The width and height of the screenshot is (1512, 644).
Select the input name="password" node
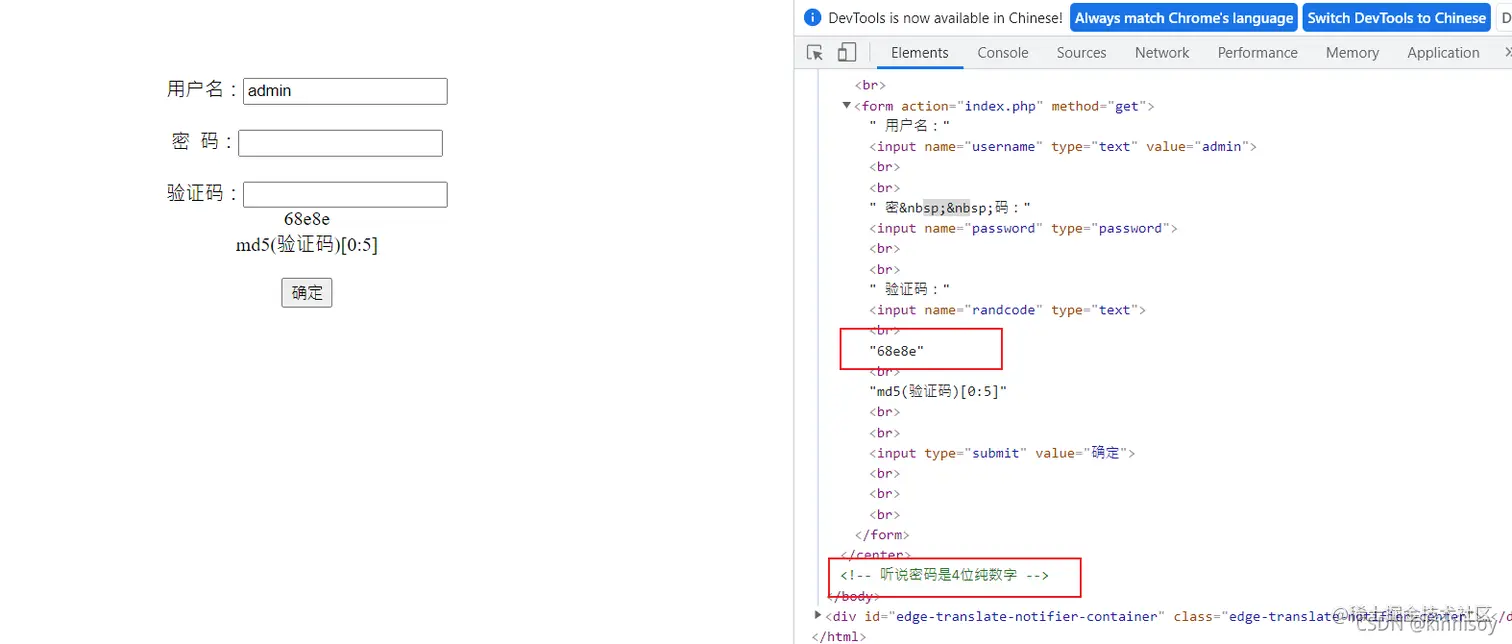click(x=1023, y=229)
